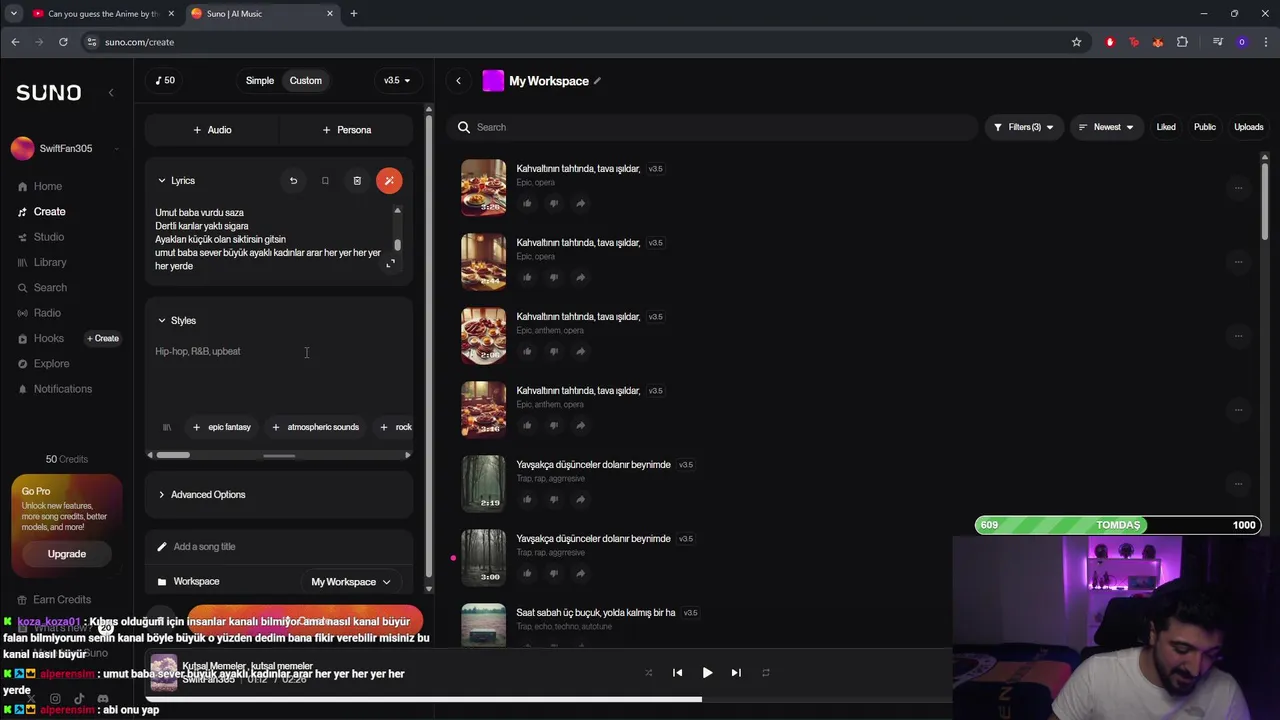The width and height of the screenshot is (1280, 720).
Task: Click the square icon in Lyrics header
Action: pos(325,181)
